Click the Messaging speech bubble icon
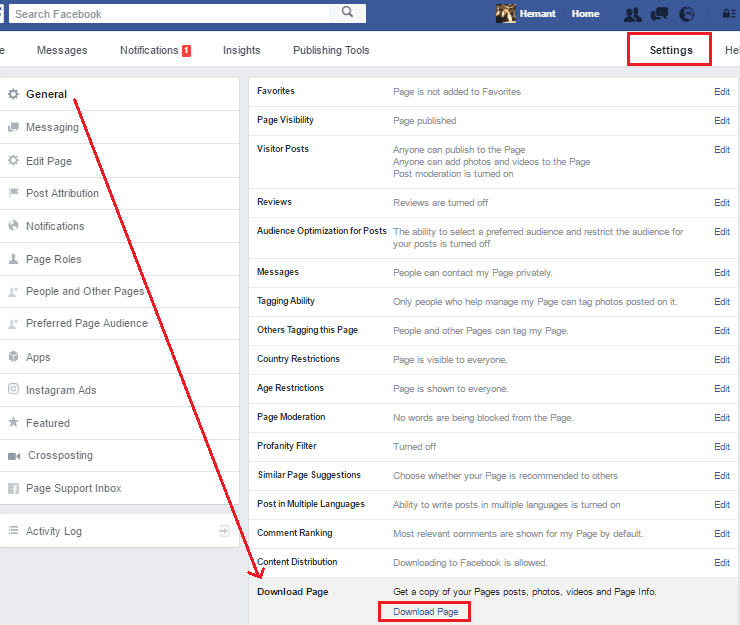The height and width of the screenshot is (625, 740). [14, 127]
